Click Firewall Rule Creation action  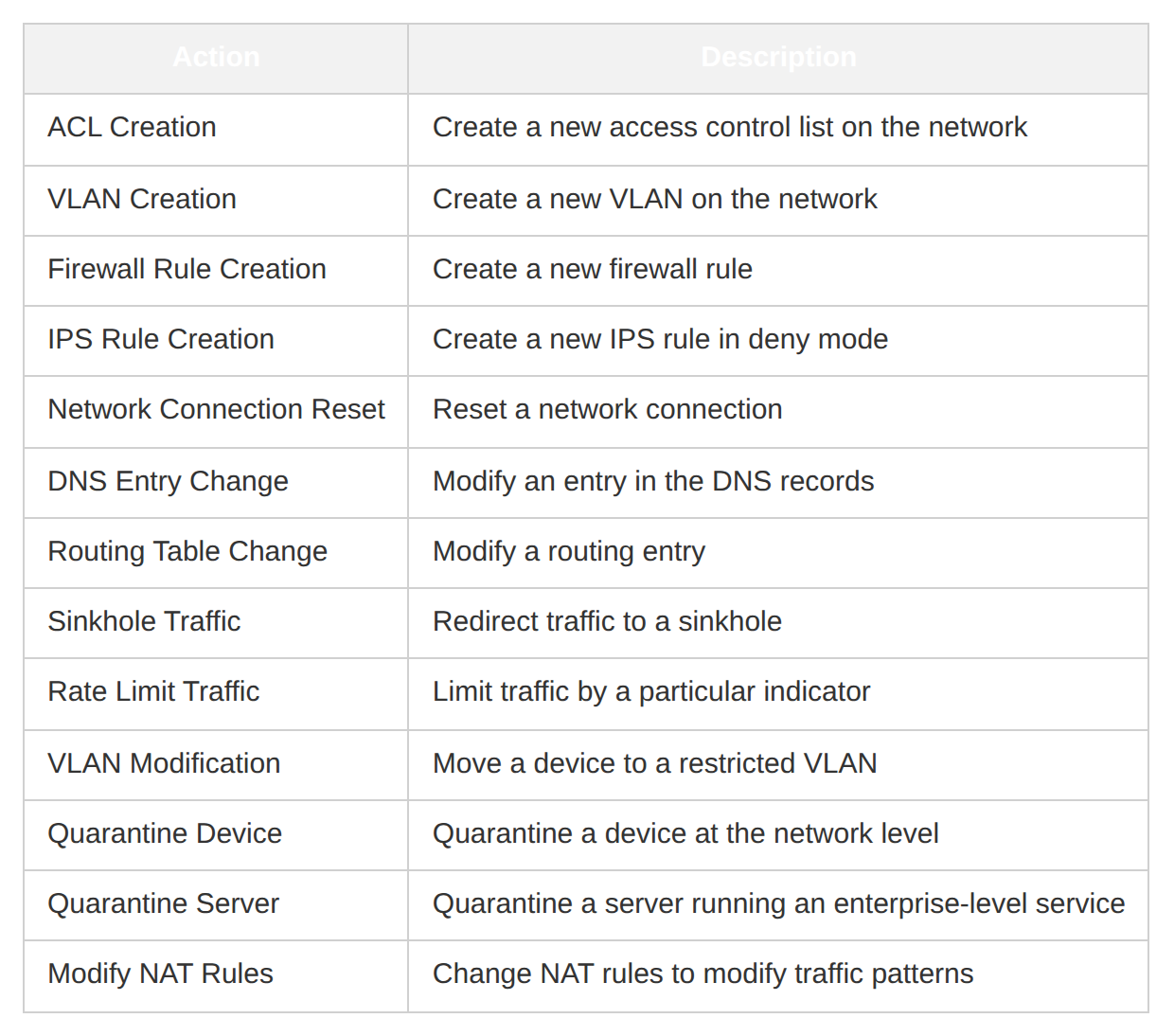[187, 269]
